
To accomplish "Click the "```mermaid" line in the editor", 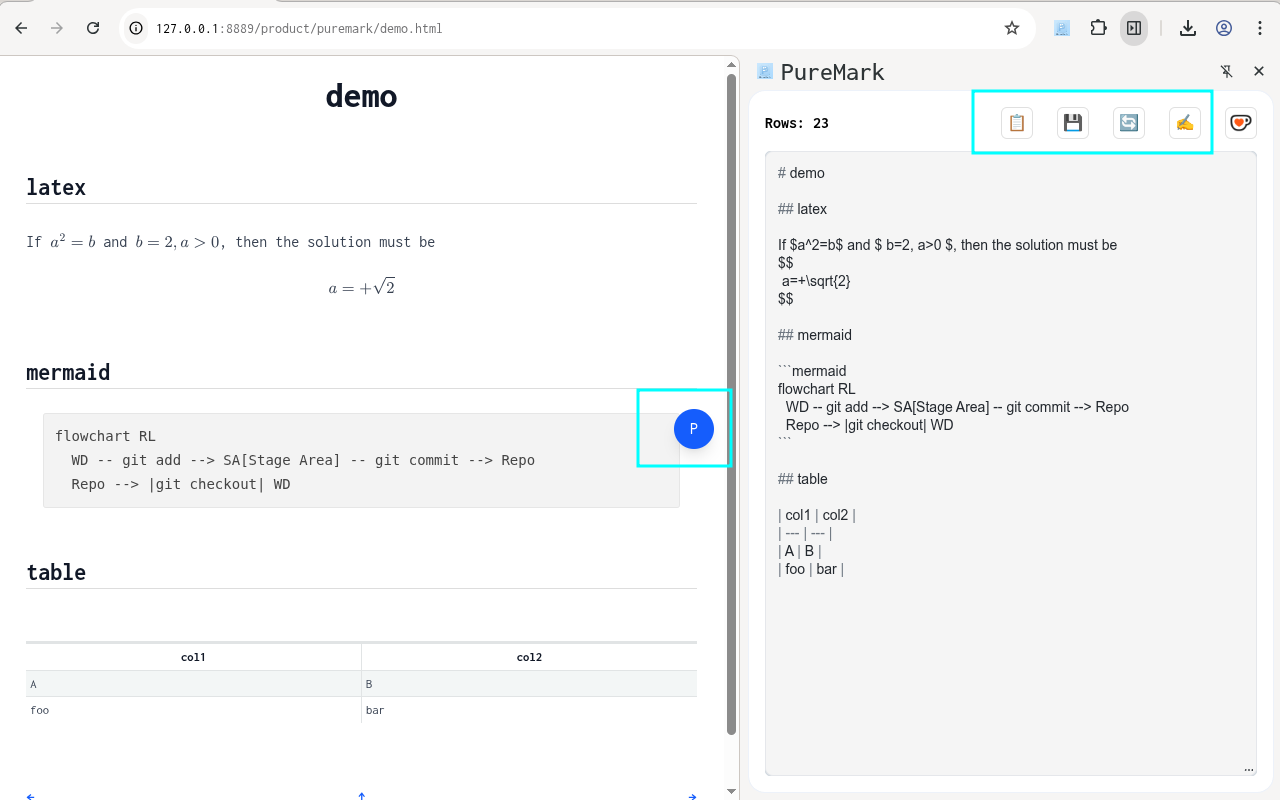I will pos(812,371).
